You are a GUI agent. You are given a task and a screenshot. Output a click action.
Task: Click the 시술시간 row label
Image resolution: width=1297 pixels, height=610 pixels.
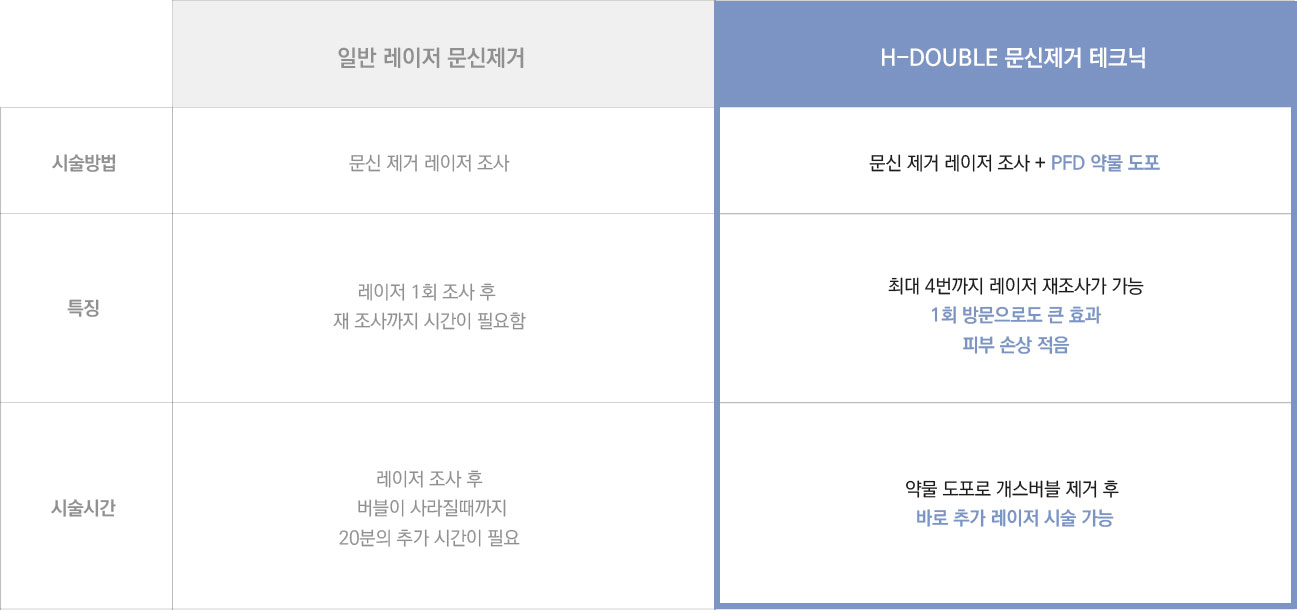(84, 508)
